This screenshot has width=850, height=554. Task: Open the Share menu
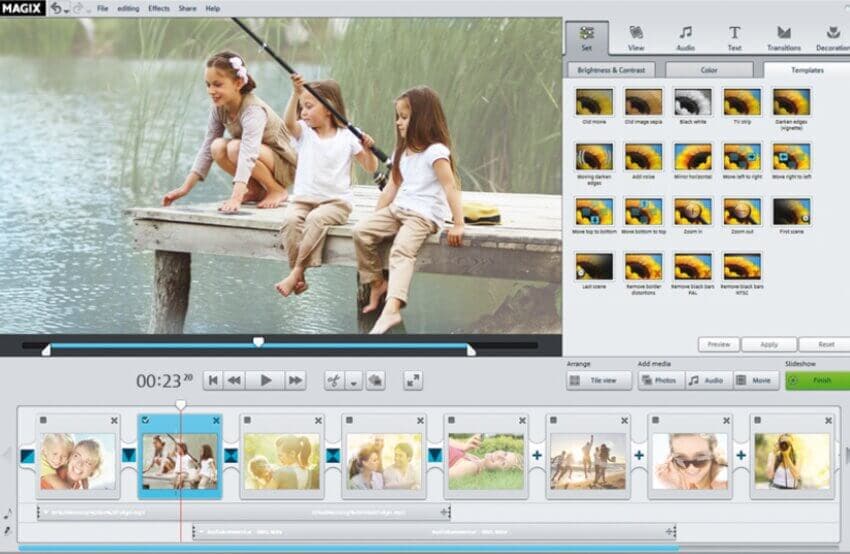[x=188, y=9]
